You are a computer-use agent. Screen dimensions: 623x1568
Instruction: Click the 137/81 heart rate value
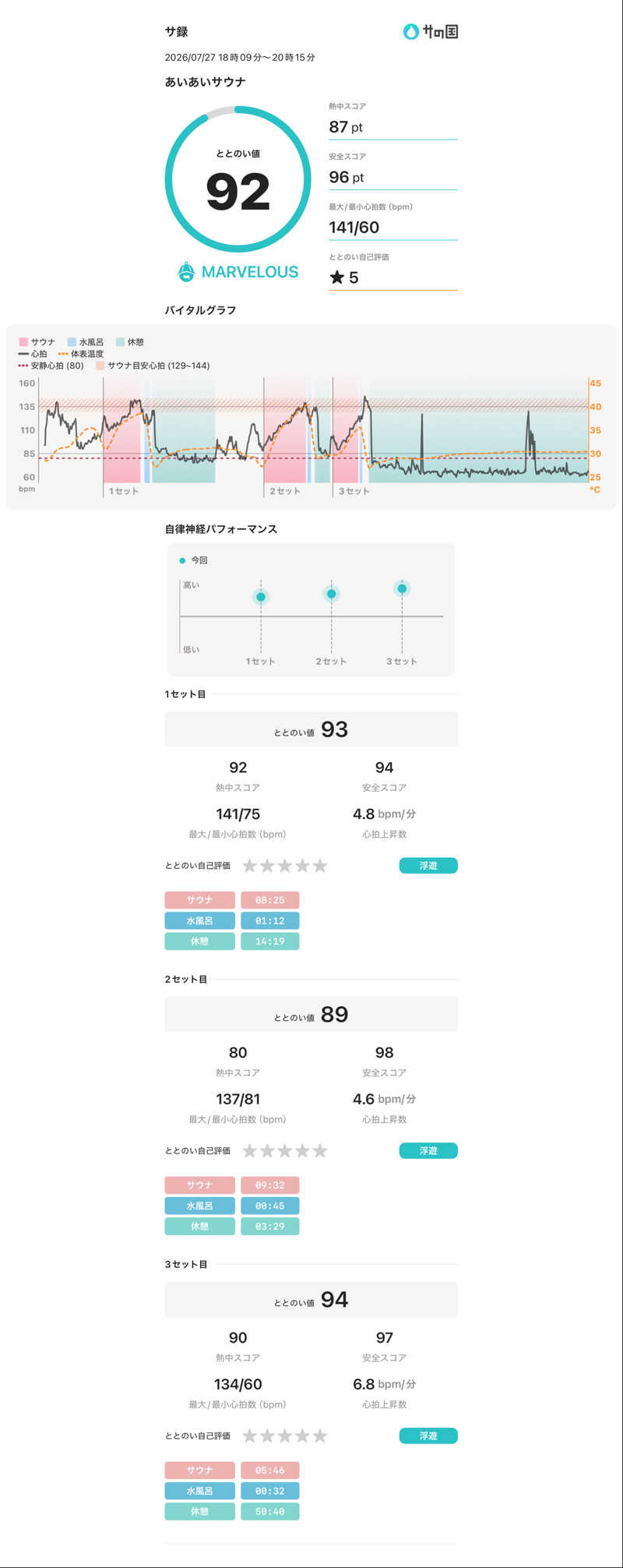238,1100
